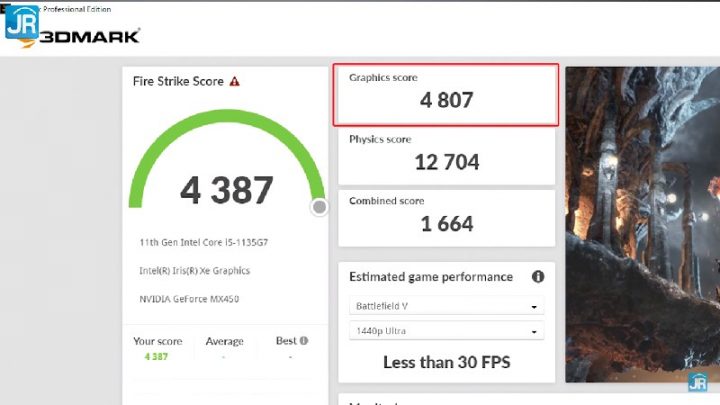Click the JR logo in the top-left corner

[21, 22]
